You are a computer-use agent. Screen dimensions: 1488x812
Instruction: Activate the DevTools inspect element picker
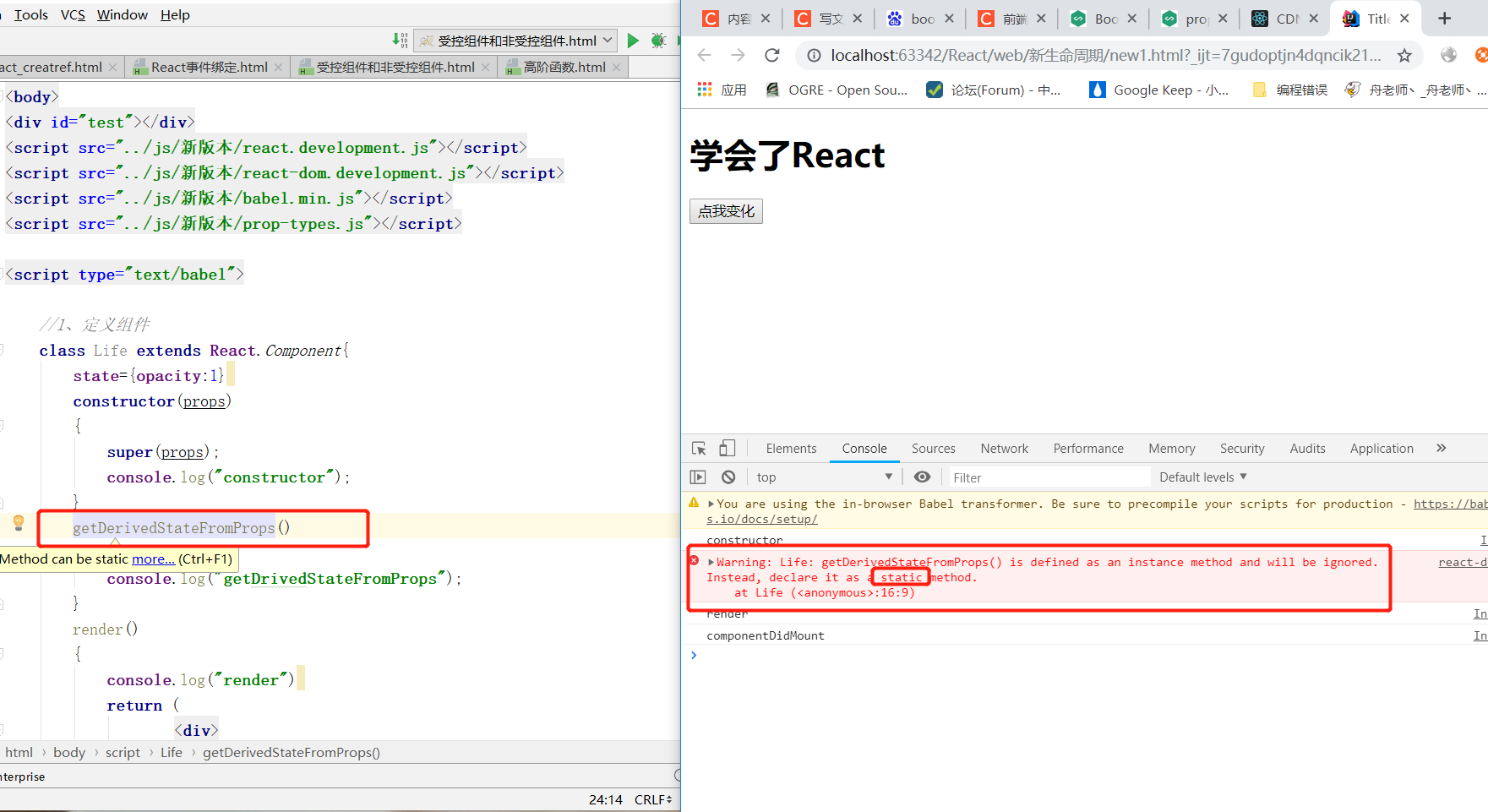click(699, 449)
